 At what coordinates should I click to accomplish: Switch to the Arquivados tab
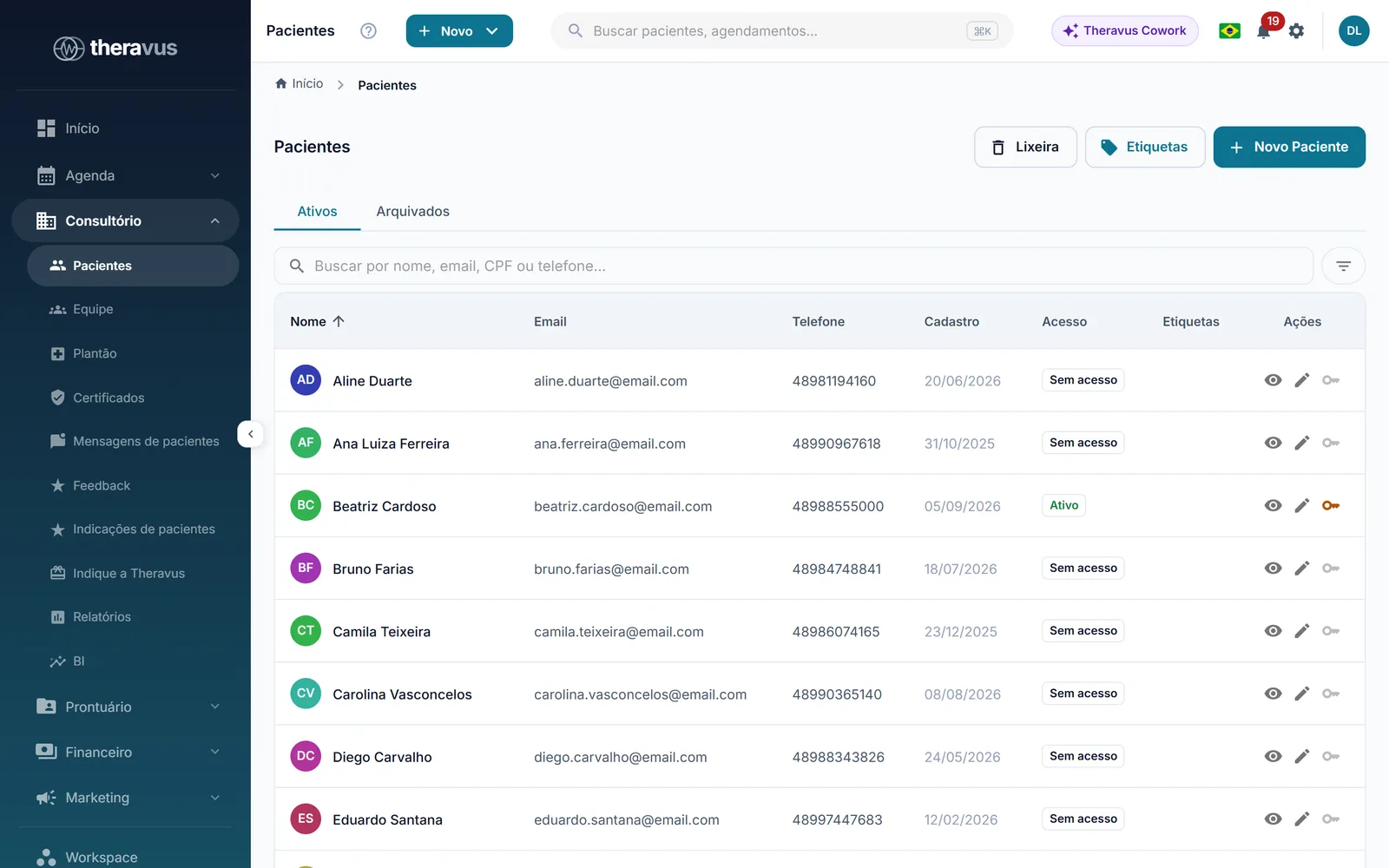pyautogui.click(x=412, y=211)
